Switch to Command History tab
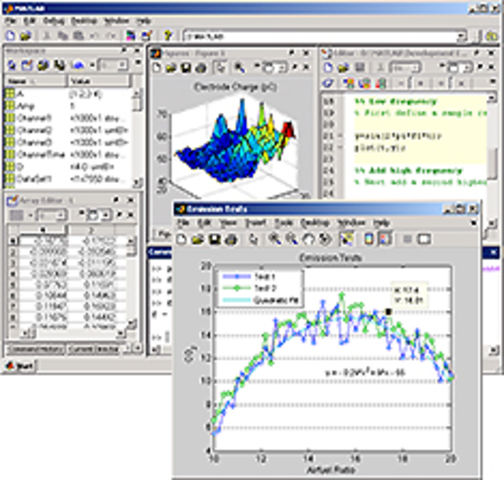 pyautogui.click(x=35, y=349)
